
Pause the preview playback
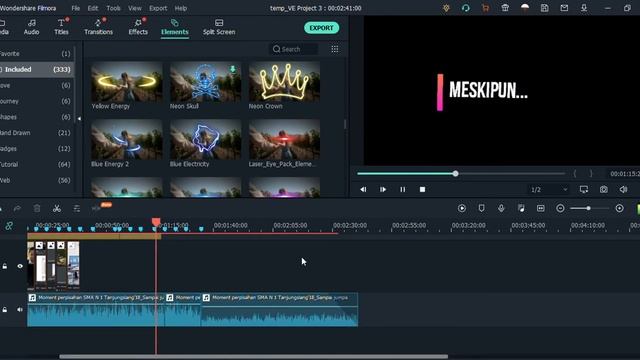(402, 189)
